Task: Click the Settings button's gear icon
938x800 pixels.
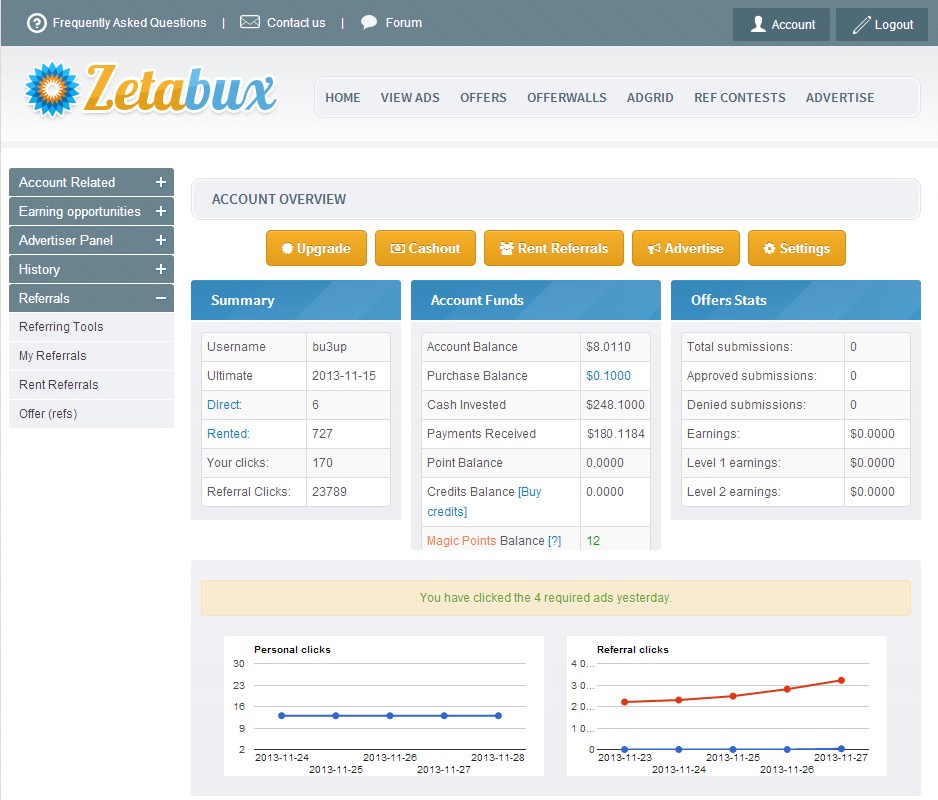Action: [769, 248]
